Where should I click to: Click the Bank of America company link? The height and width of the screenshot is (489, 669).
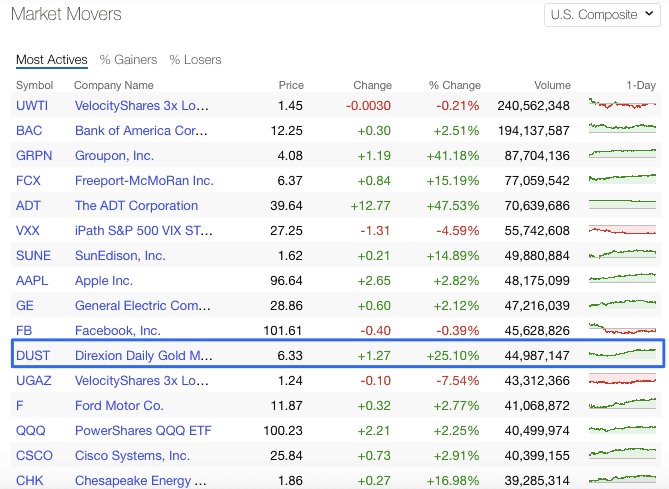click(141, 131)
